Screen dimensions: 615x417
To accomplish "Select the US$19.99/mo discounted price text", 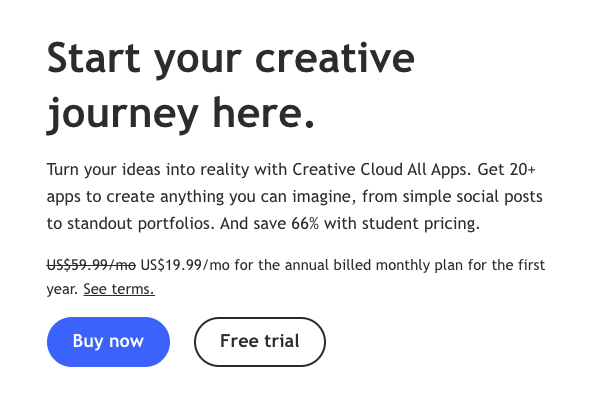I will coord(185,265).
